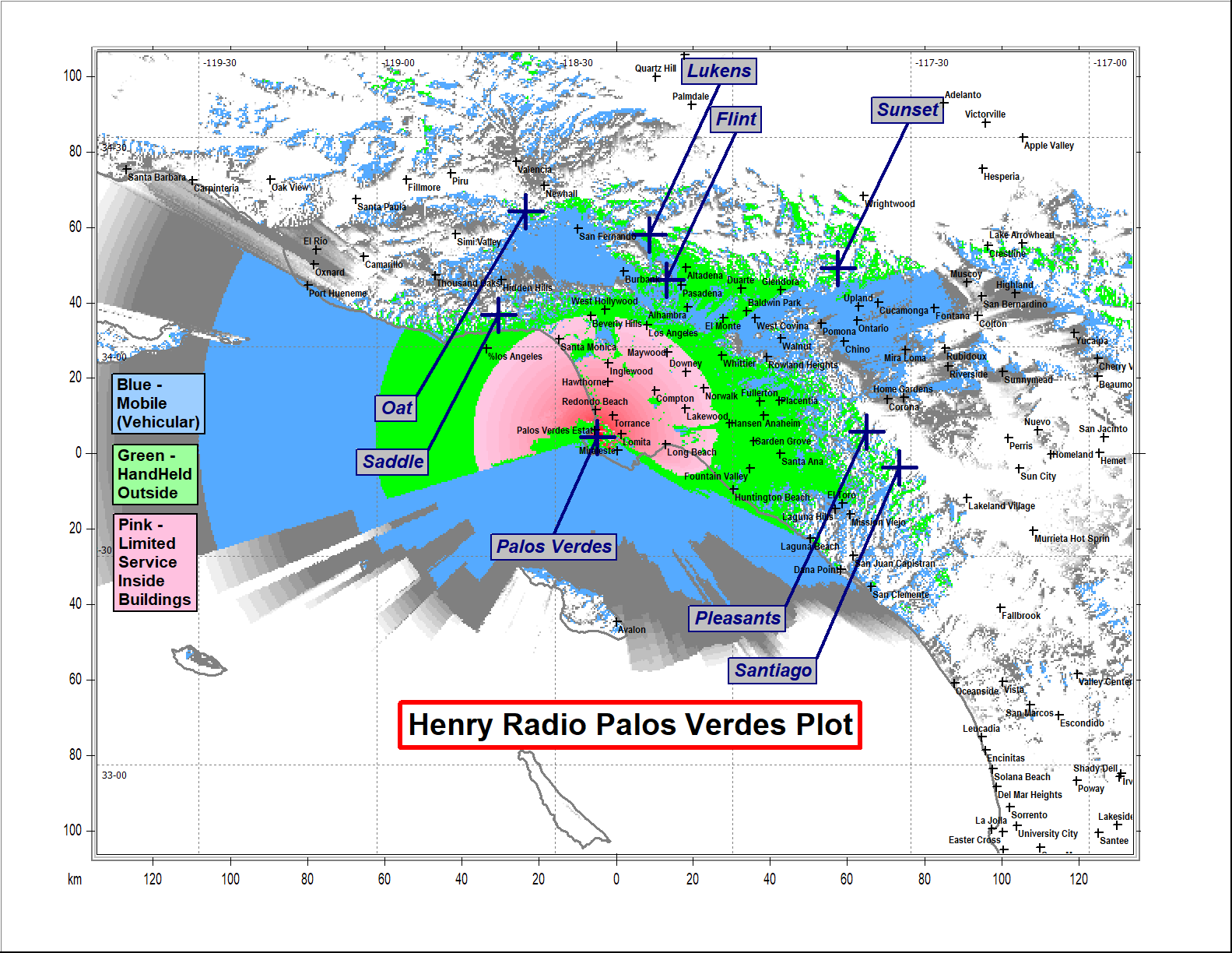Click the Santa Barbara city label
The width and height of the screenshot is (1232, 953).
pos(157,178)
